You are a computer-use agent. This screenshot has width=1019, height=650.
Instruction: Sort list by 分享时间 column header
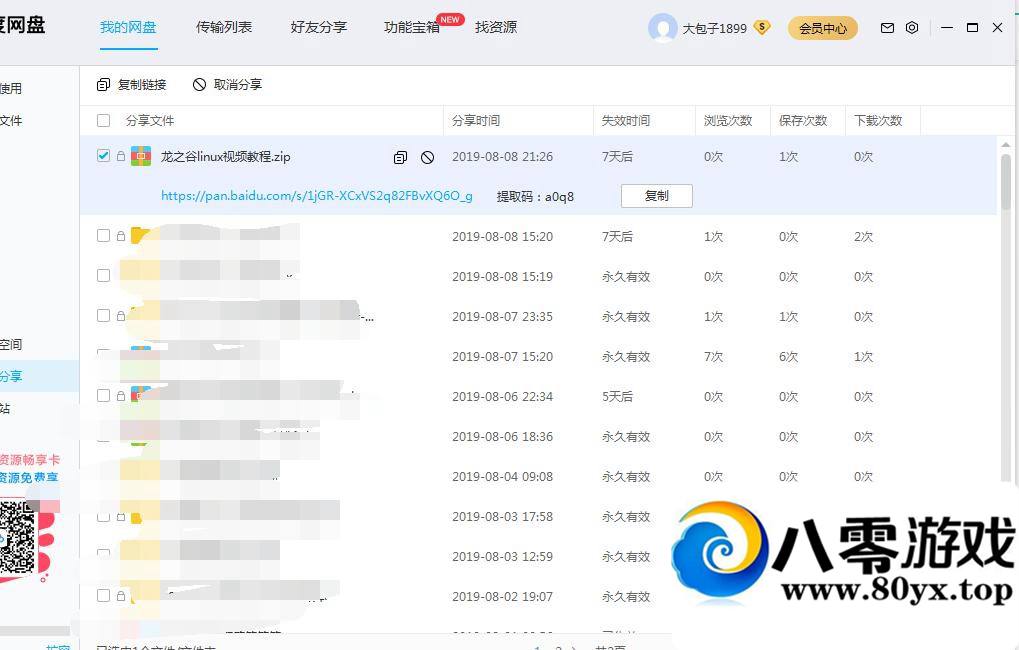(476, 121)
